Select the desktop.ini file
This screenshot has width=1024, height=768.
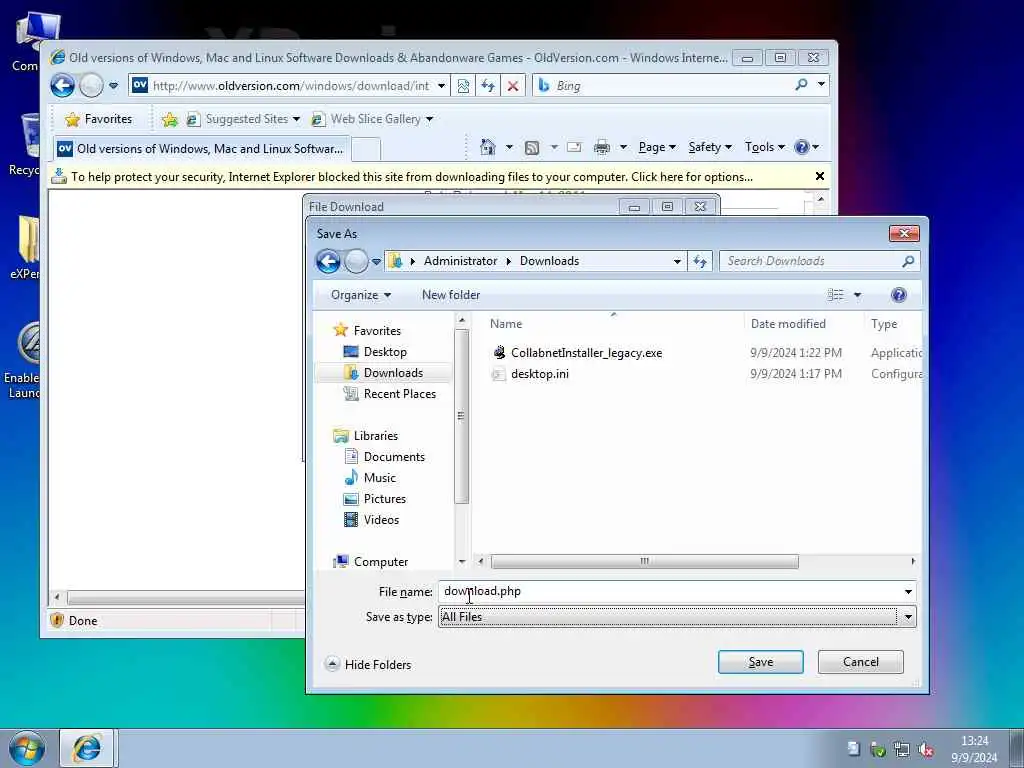click(539, 374)
